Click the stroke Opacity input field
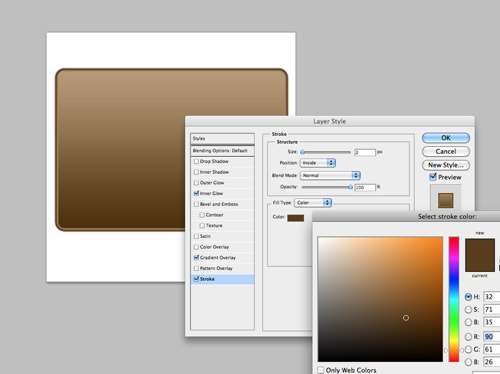The image size is (500, 374). (365, 188)
